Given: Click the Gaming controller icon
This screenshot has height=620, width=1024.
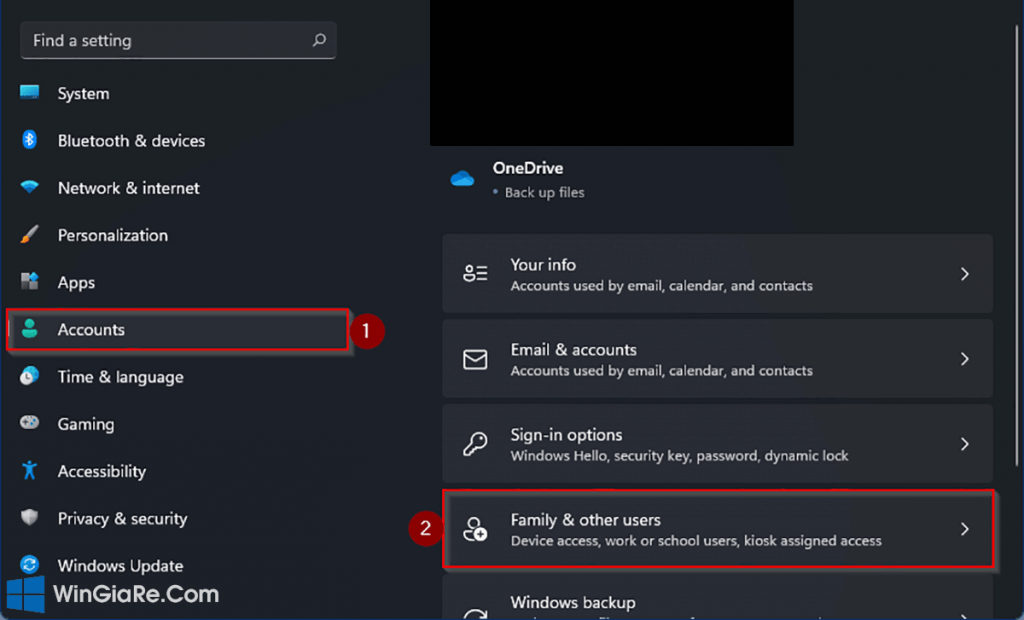Looking at the screenshot, I should (x=30, y=424).
